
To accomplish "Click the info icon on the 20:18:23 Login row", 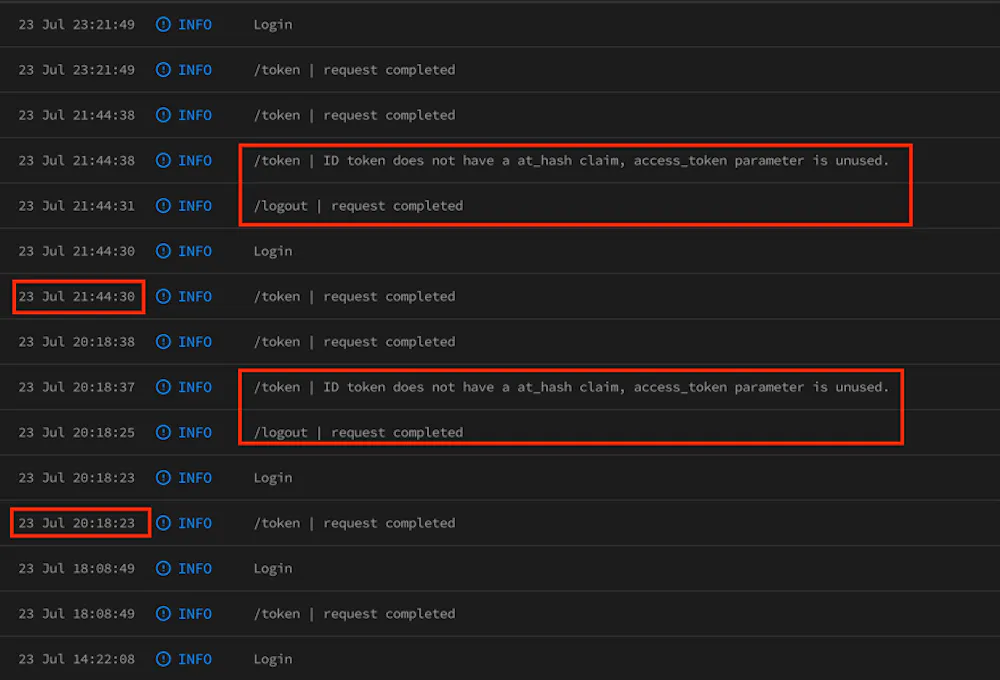I will (x=163, y=477).
